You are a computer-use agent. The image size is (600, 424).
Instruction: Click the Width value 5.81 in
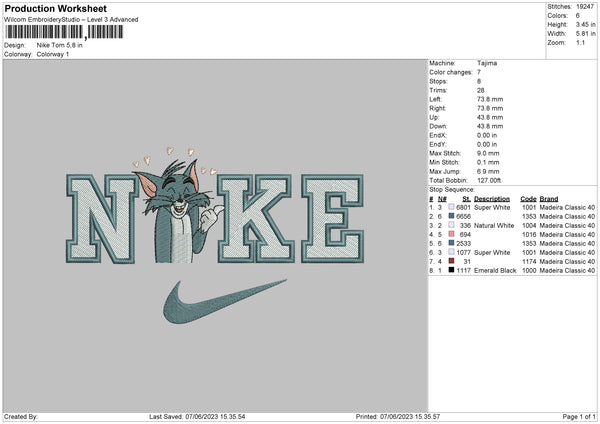pyautogui.click(x=585, y=34)
